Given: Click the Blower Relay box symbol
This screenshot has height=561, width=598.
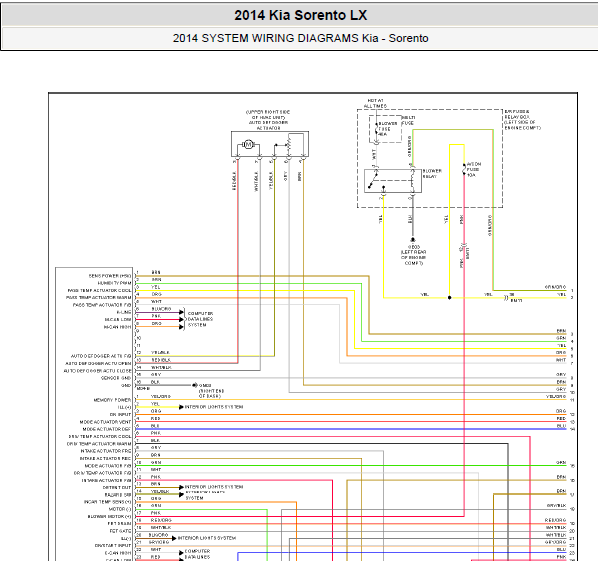Looking at the screenshot, I should pos(393,181).
